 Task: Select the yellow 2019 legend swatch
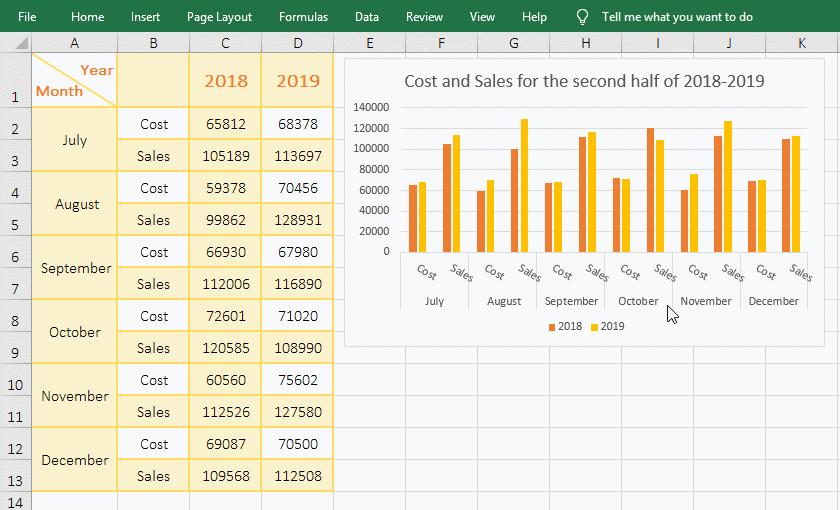coord(594,327)
